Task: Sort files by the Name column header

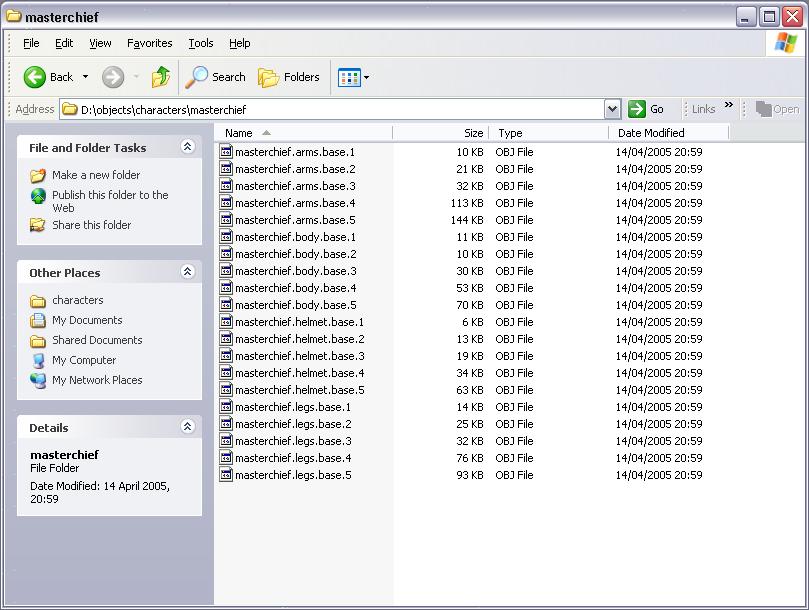Action: tap(303, 133)
